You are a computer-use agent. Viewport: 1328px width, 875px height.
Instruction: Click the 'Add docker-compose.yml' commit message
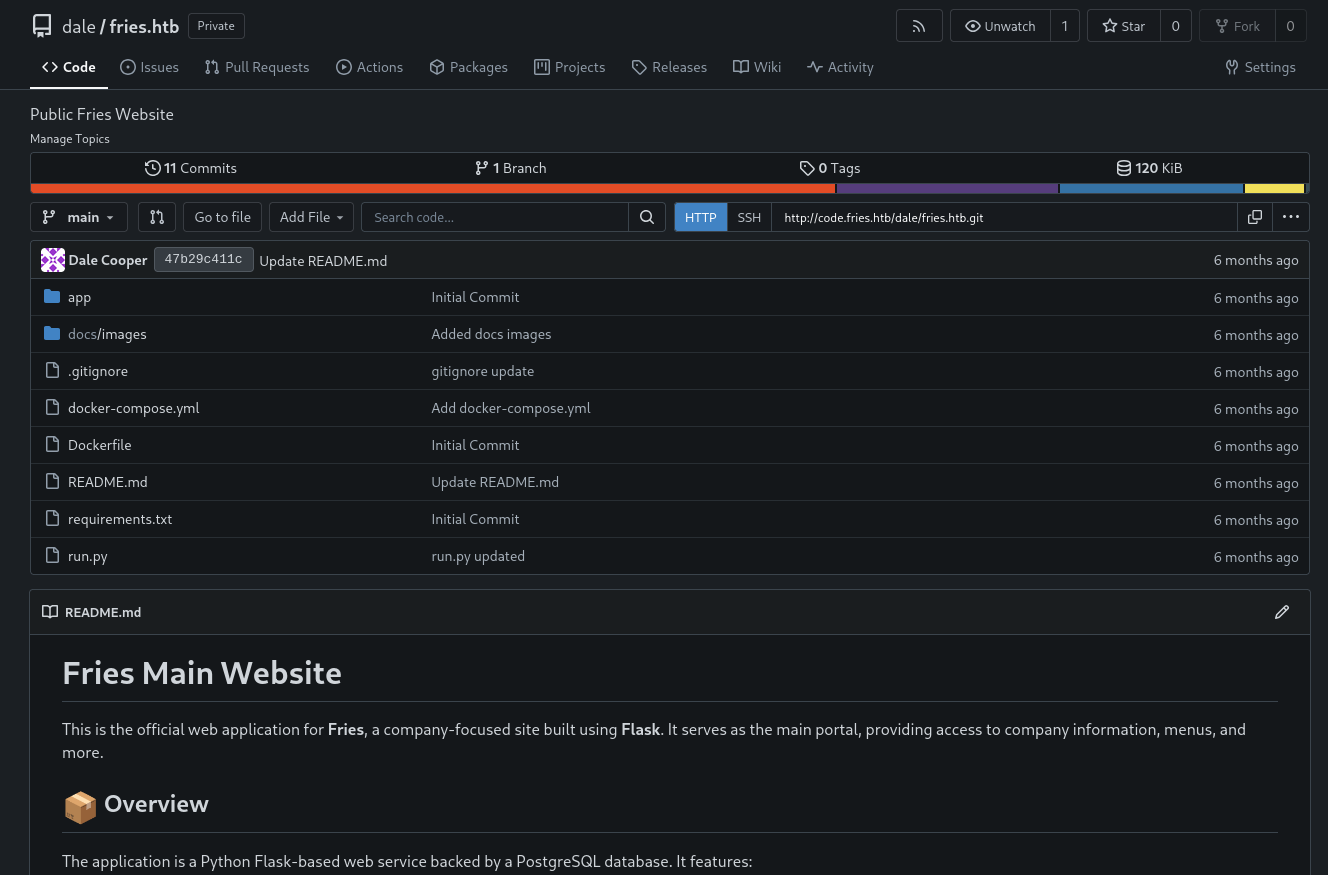511,408
